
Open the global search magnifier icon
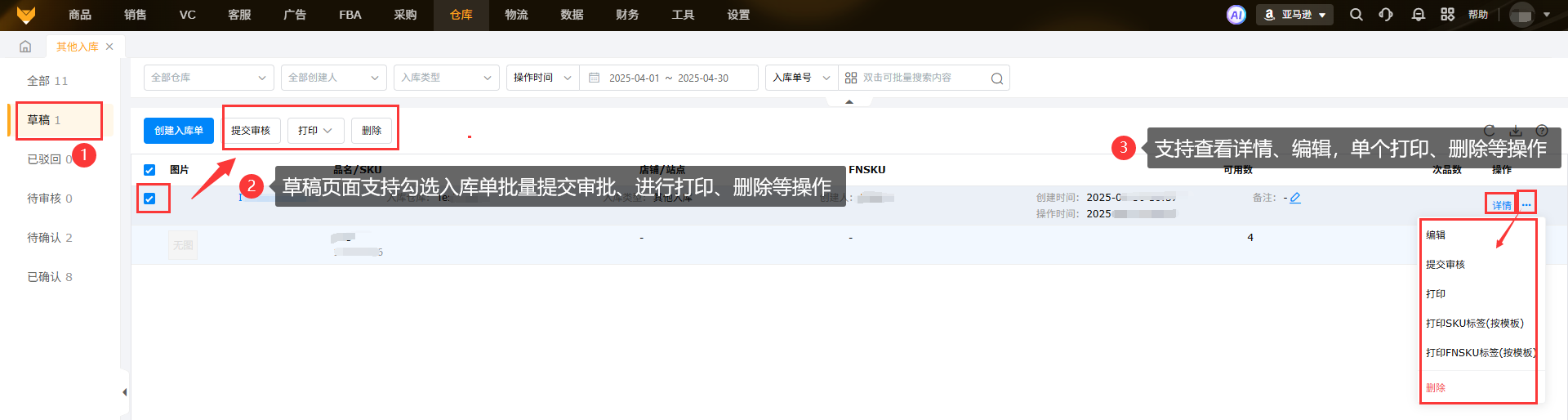[1356, 15]
